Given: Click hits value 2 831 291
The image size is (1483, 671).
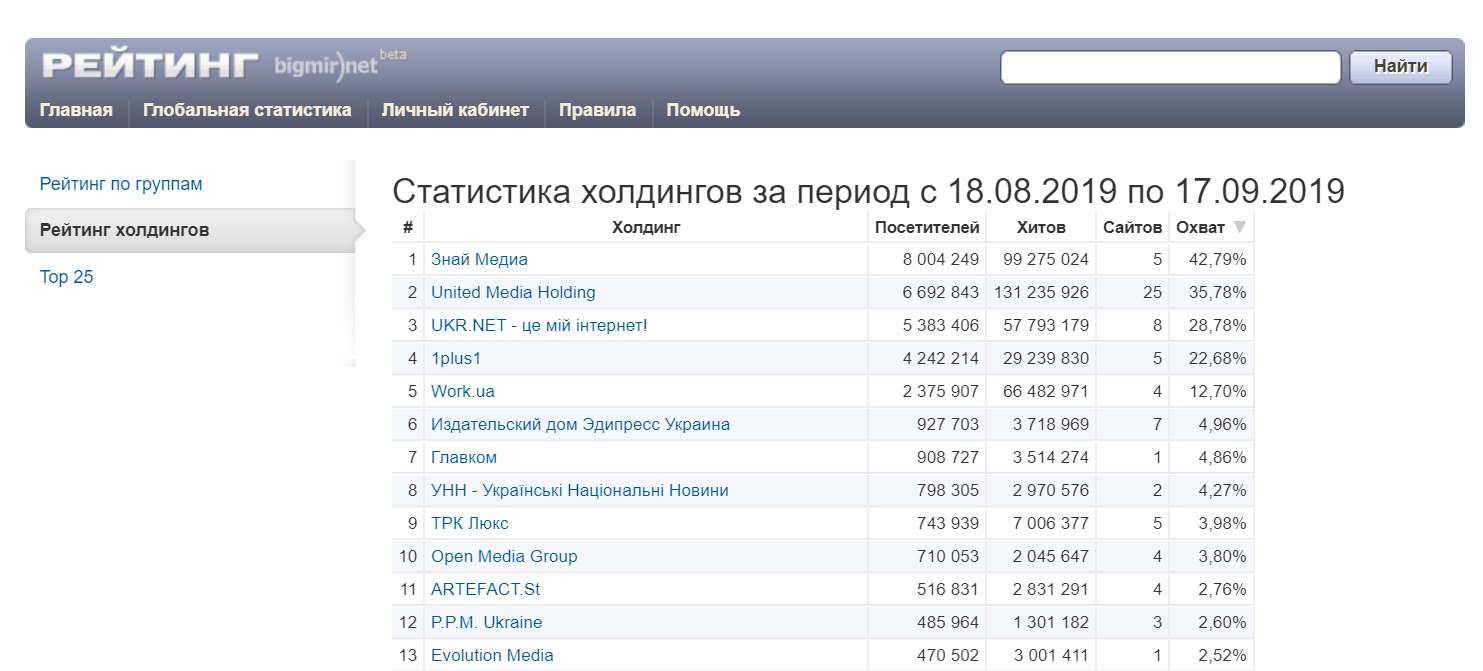Looking at the screenshot, I should 1051,589.
